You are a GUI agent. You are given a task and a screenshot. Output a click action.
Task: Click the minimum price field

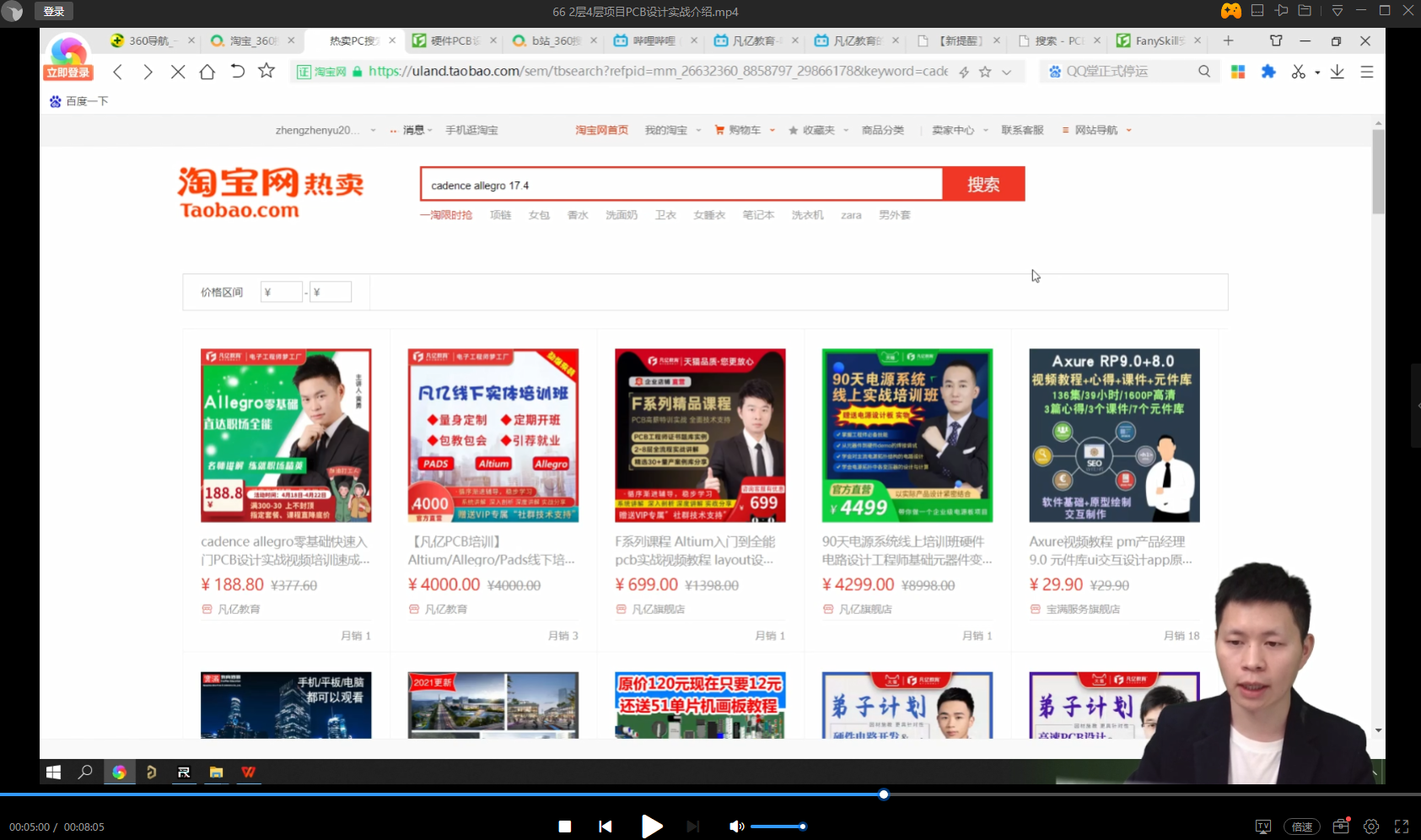(282, 292)
